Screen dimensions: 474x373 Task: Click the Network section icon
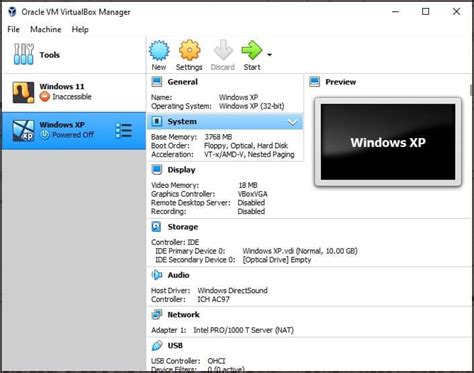tap(157, 314)
